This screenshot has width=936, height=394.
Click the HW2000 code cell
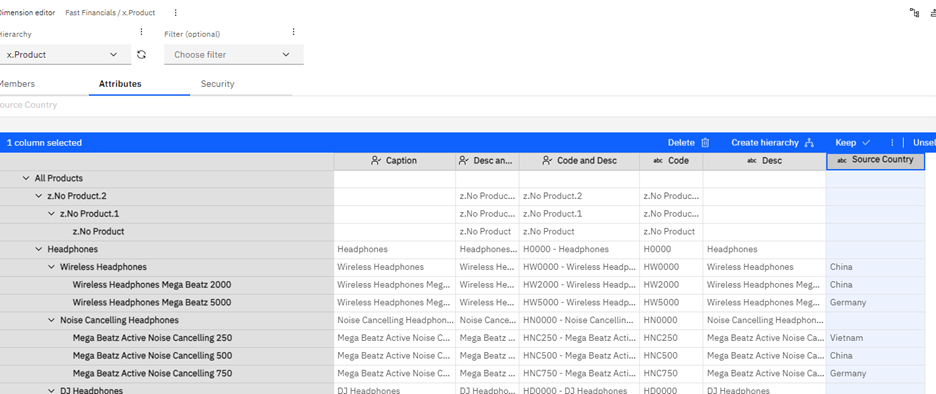click(x=671, y=285)
